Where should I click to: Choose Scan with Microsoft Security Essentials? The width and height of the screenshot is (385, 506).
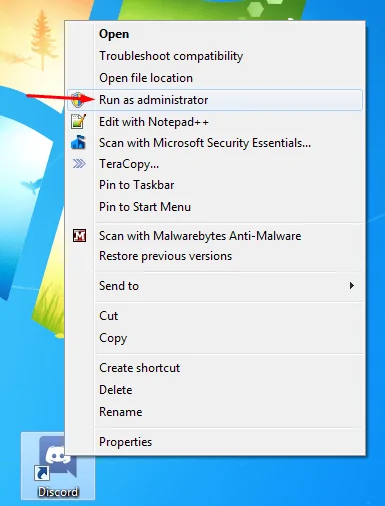click(215, 143)
